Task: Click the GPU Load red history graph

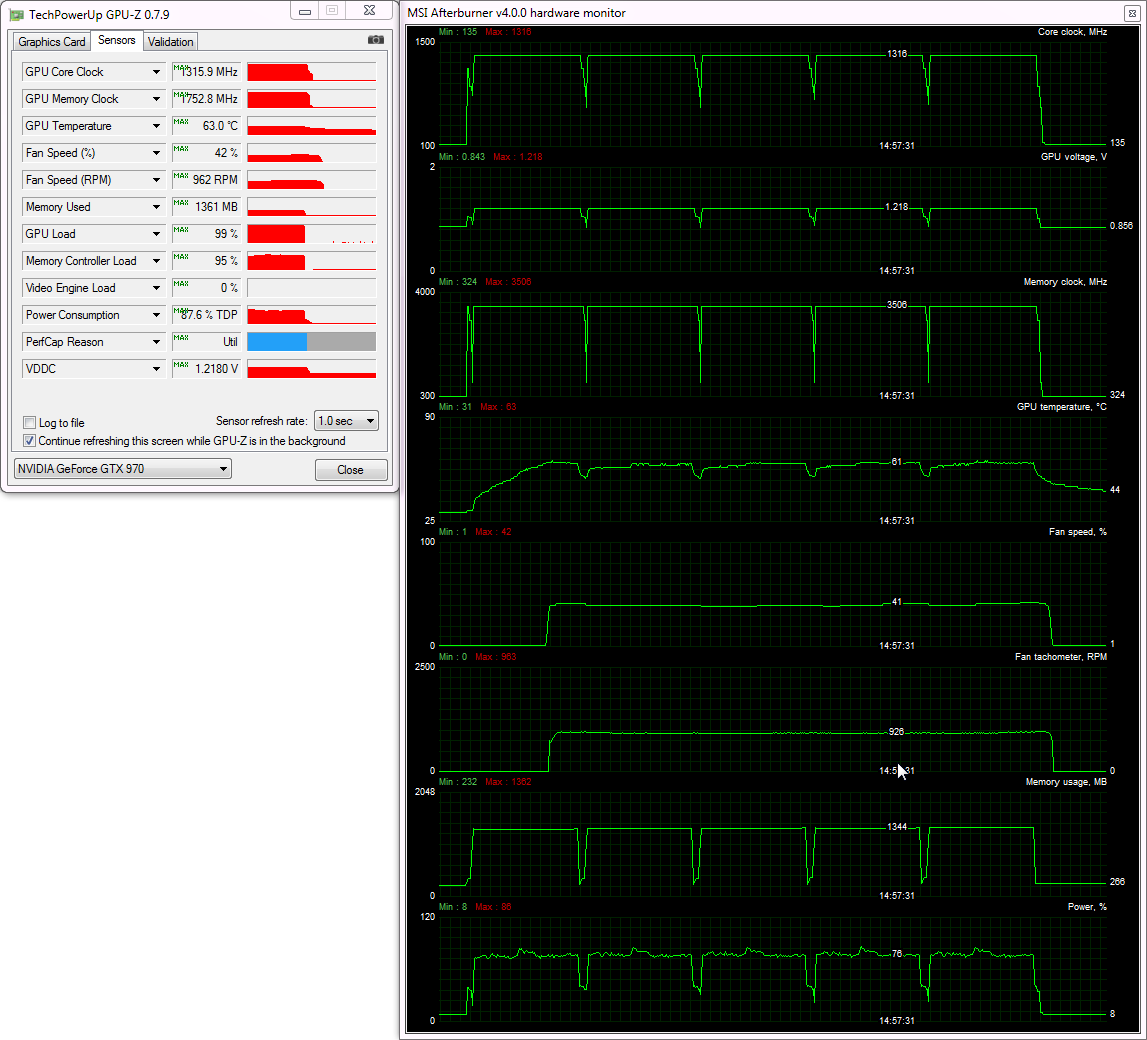Action: (x=312, y=234)
